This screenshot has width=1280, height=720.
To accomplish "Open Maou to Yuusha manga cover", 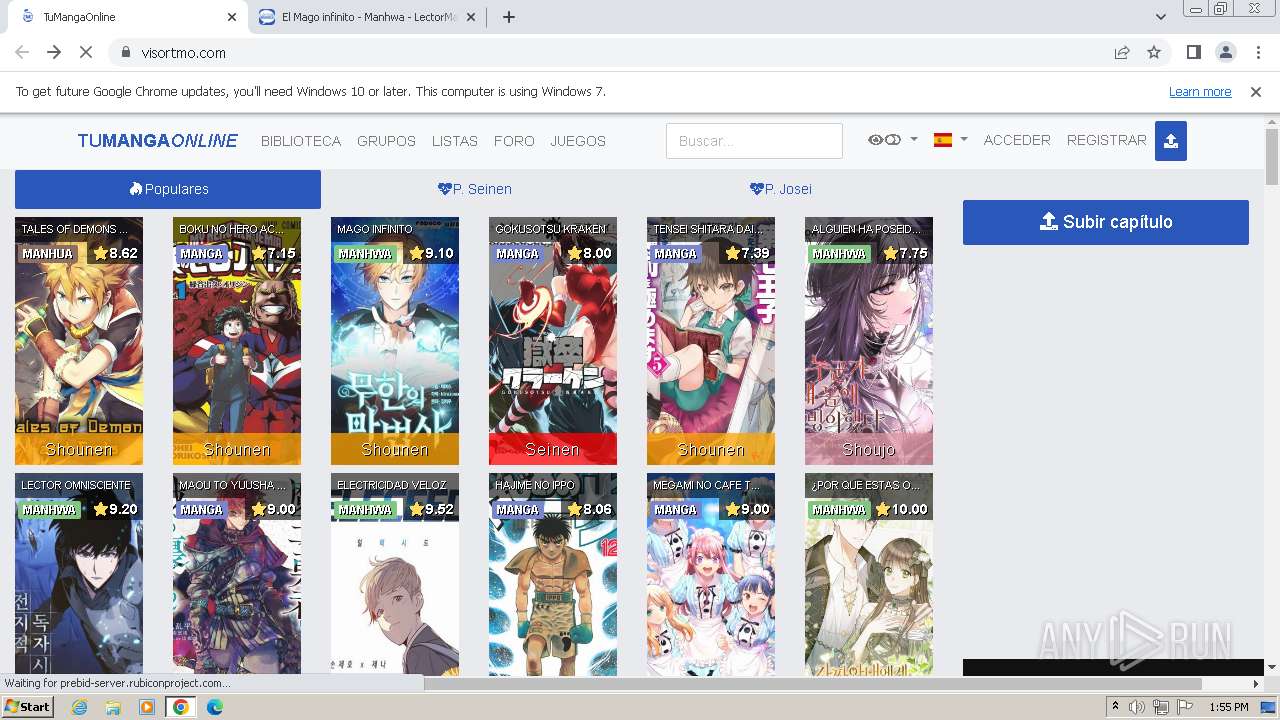I will (x=237, y=574).
